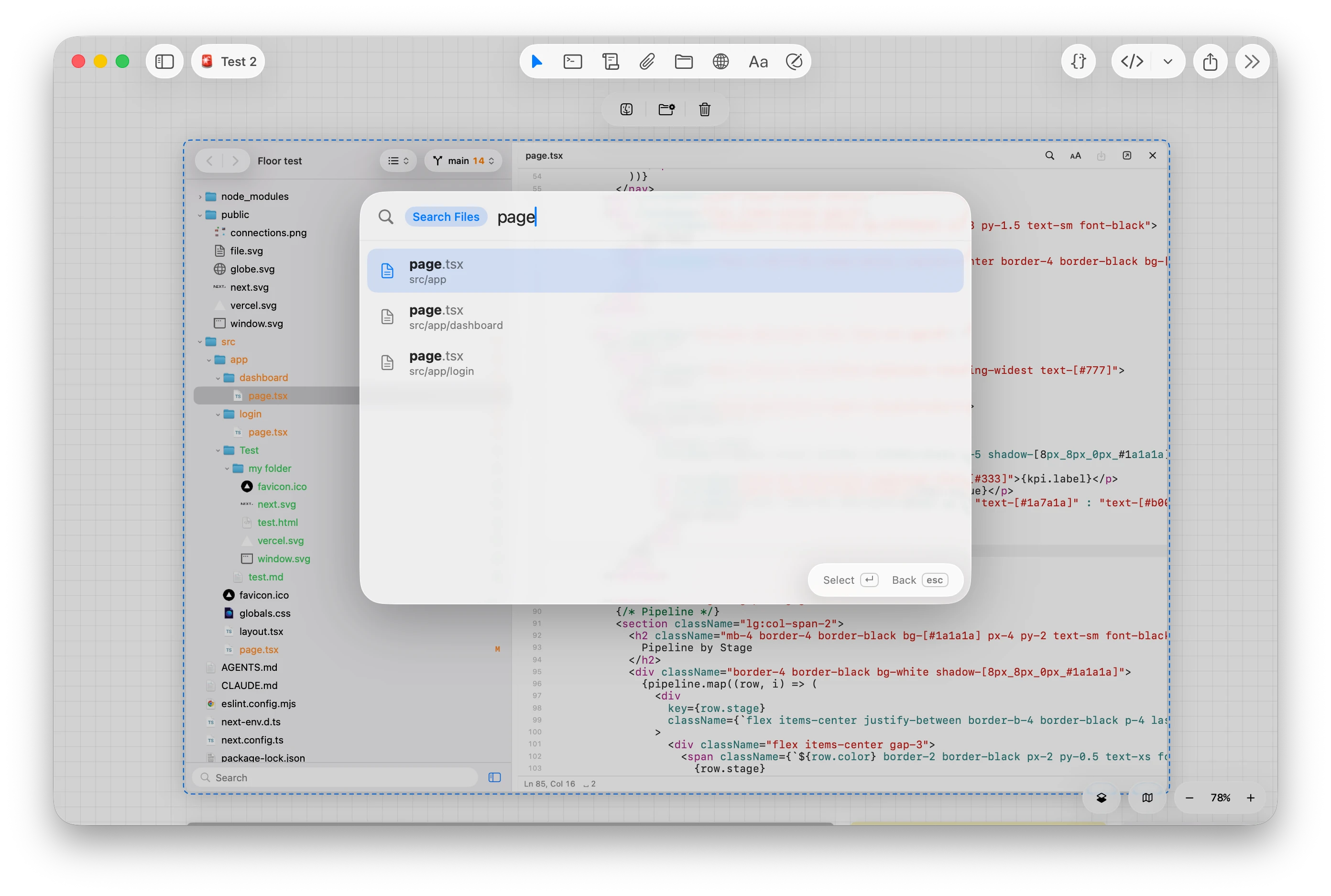Image resolution: width=1331 pixels, height=896 pixels.
Task: Collapse the src folder
Action: click(199, 342)
